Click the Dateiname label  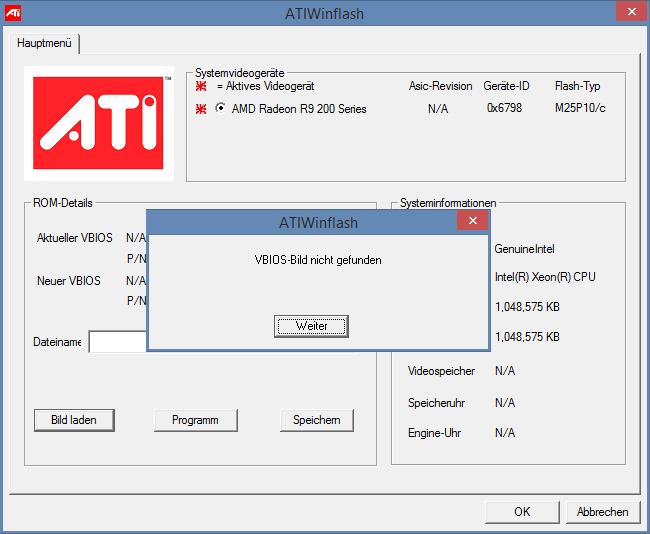click(x=57, y=342)
